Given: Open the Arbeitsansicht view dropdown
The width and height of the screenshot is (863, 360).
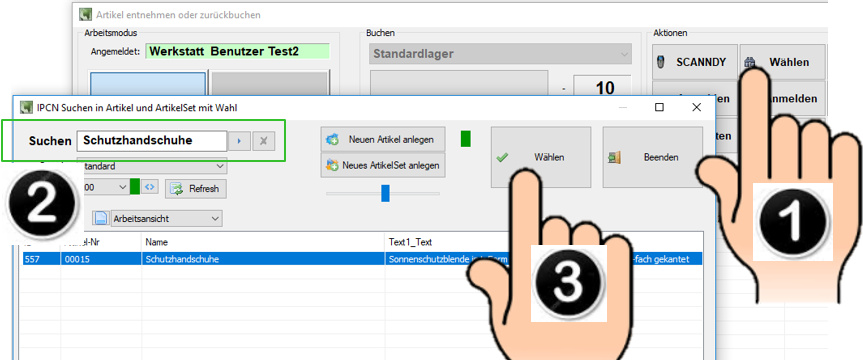Looking at the screenshot, I should (167, 219).
